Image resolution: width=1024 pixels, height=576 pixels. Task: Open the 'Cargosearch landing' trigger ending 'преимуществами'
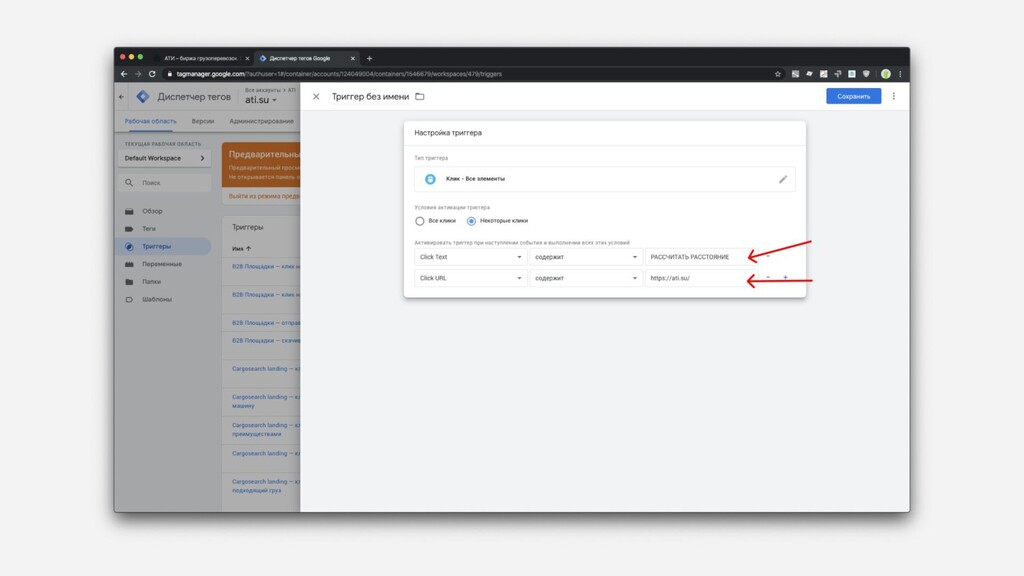[265, 429]
